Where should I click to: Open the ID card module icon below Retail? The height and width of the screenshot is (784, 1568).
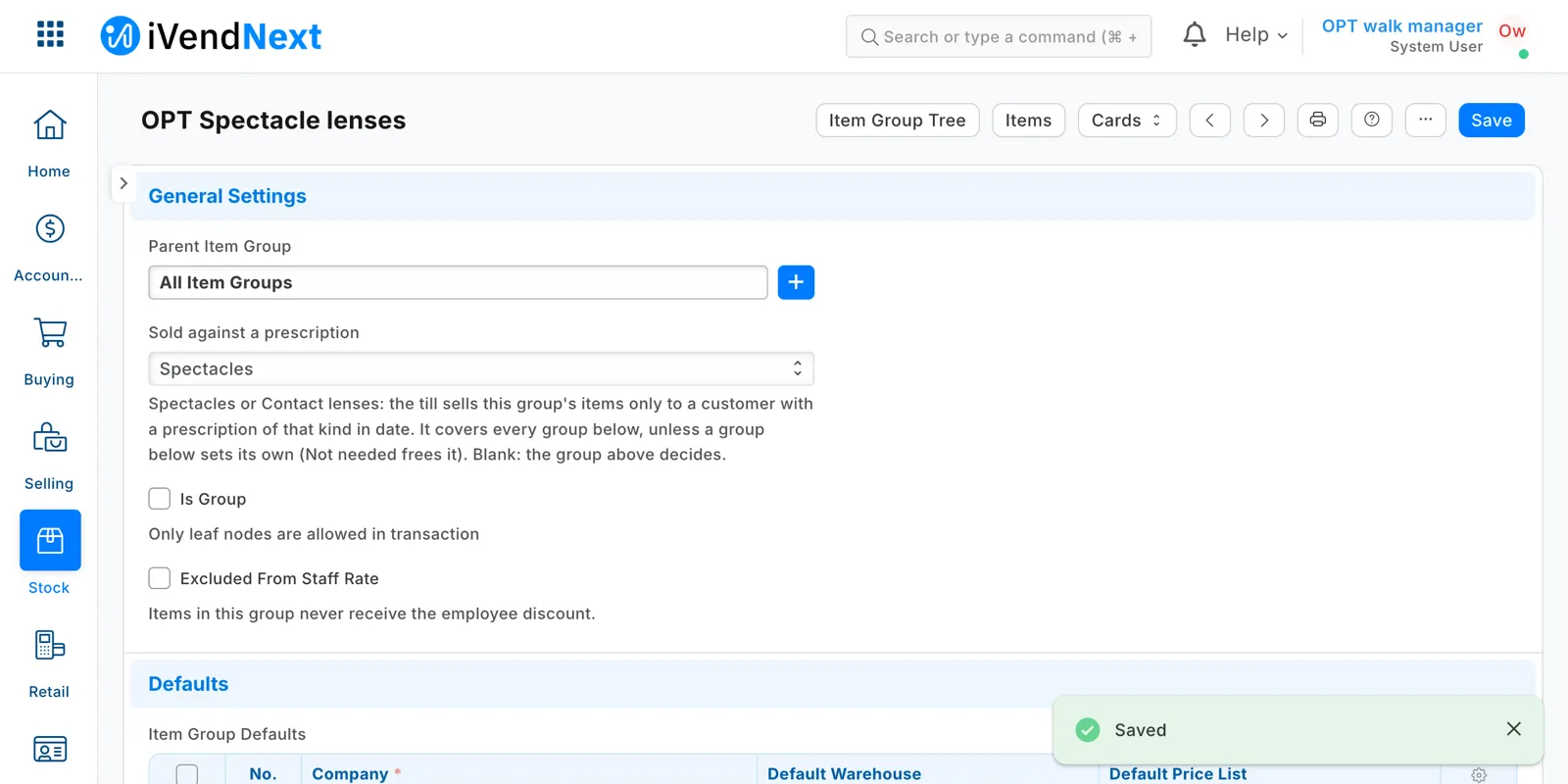pyautogui.click(x=50, y=749)
